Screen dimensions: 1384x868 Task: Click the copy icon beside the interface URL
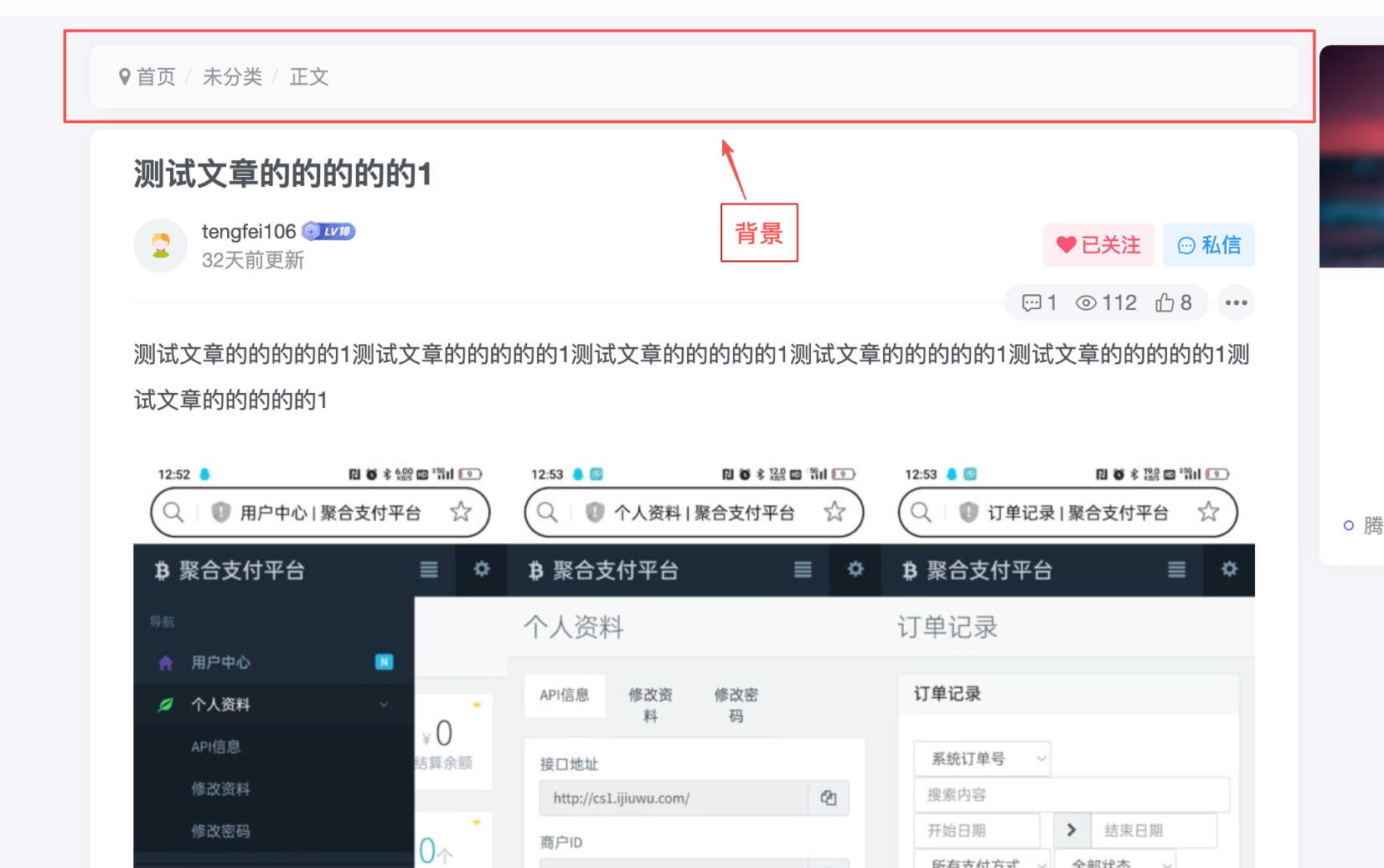[x=829, y=798]
